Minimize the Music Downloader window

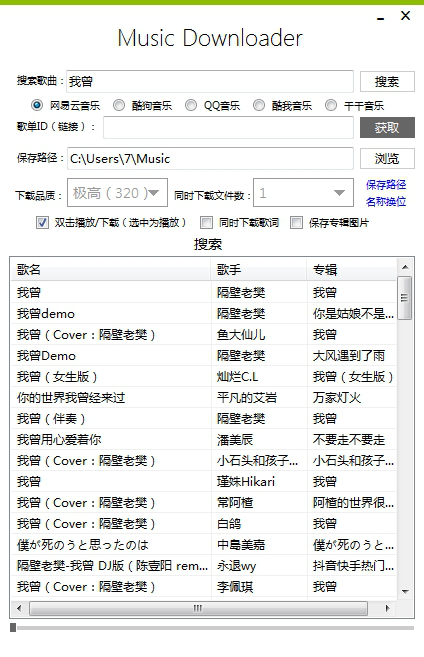[x=380, y=18]
